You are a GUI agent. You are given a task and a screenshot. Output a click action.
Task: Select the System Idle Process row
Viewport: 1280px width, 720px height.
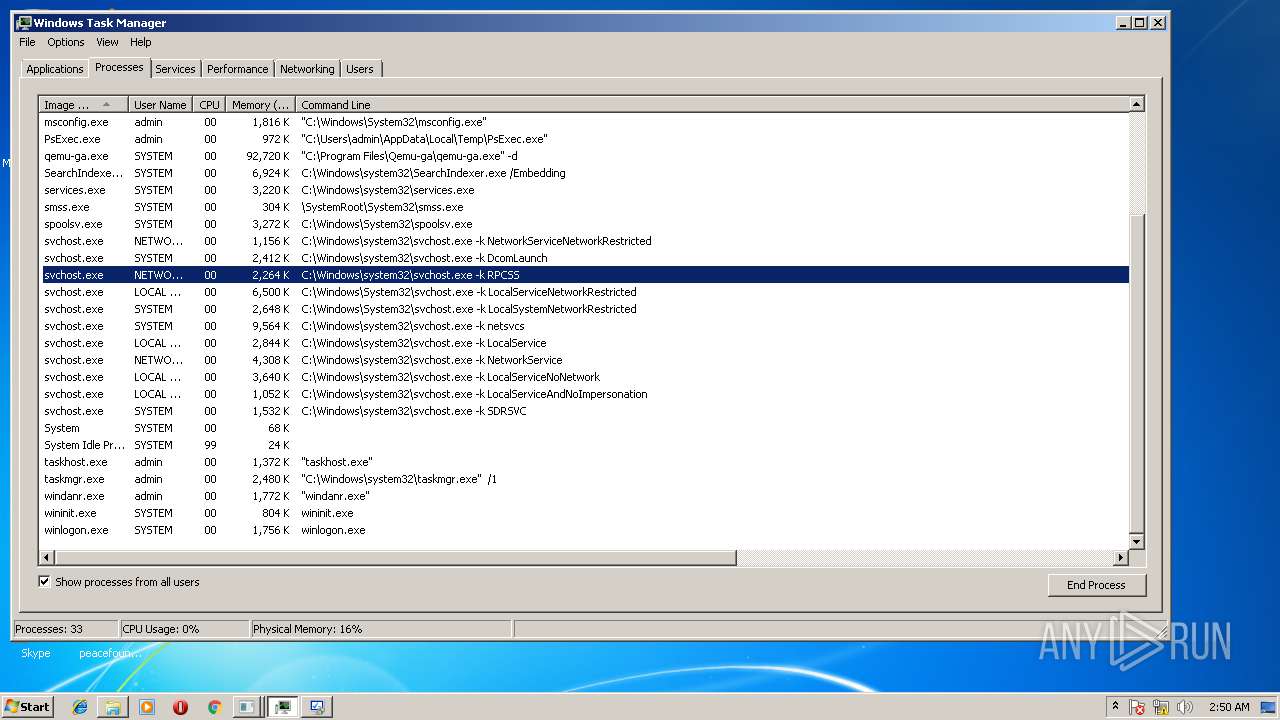(x=584, y=445)
